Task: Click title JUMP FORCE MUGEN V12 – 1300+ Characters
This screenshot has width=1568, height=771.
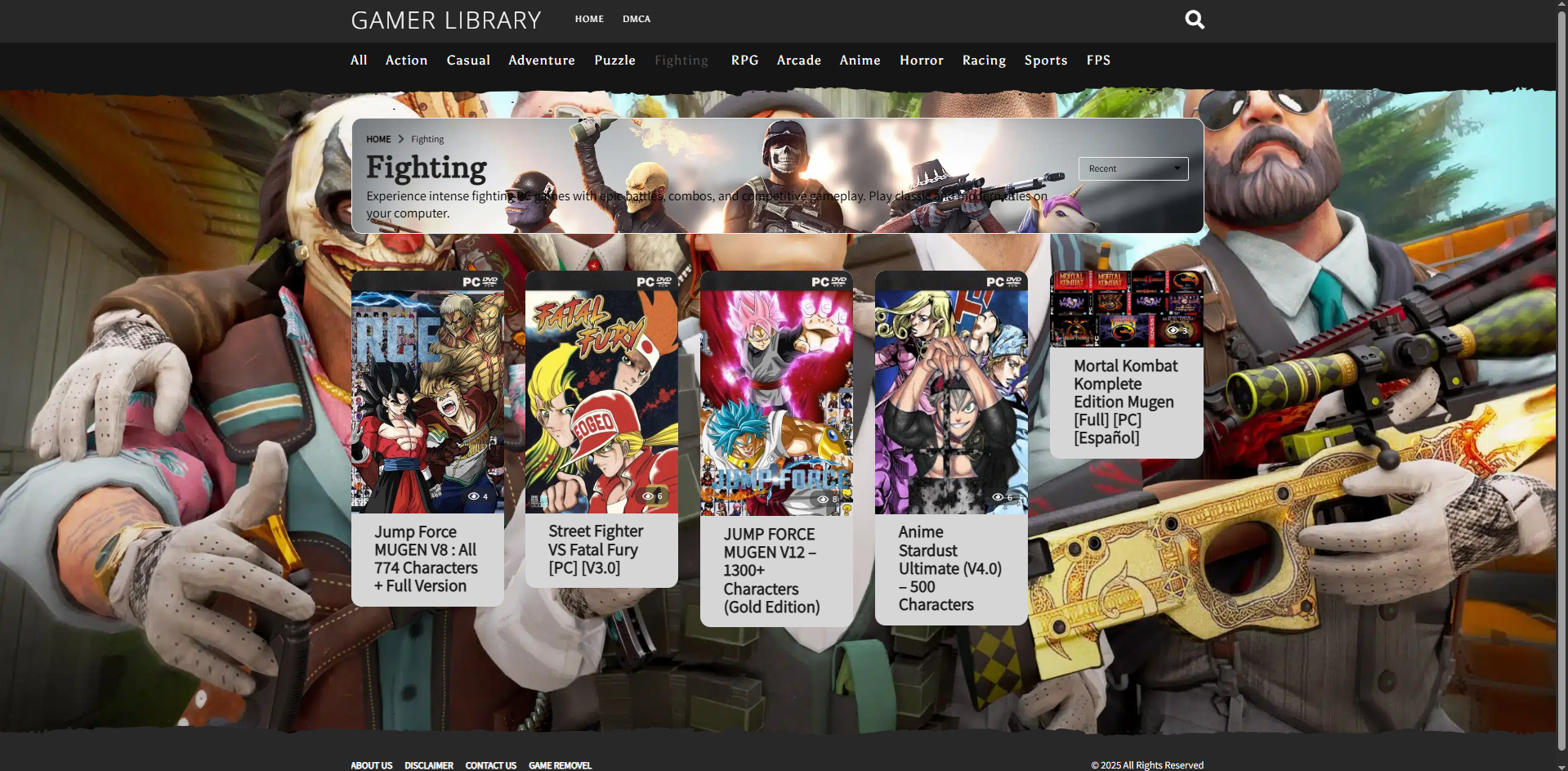Action: 771,571
